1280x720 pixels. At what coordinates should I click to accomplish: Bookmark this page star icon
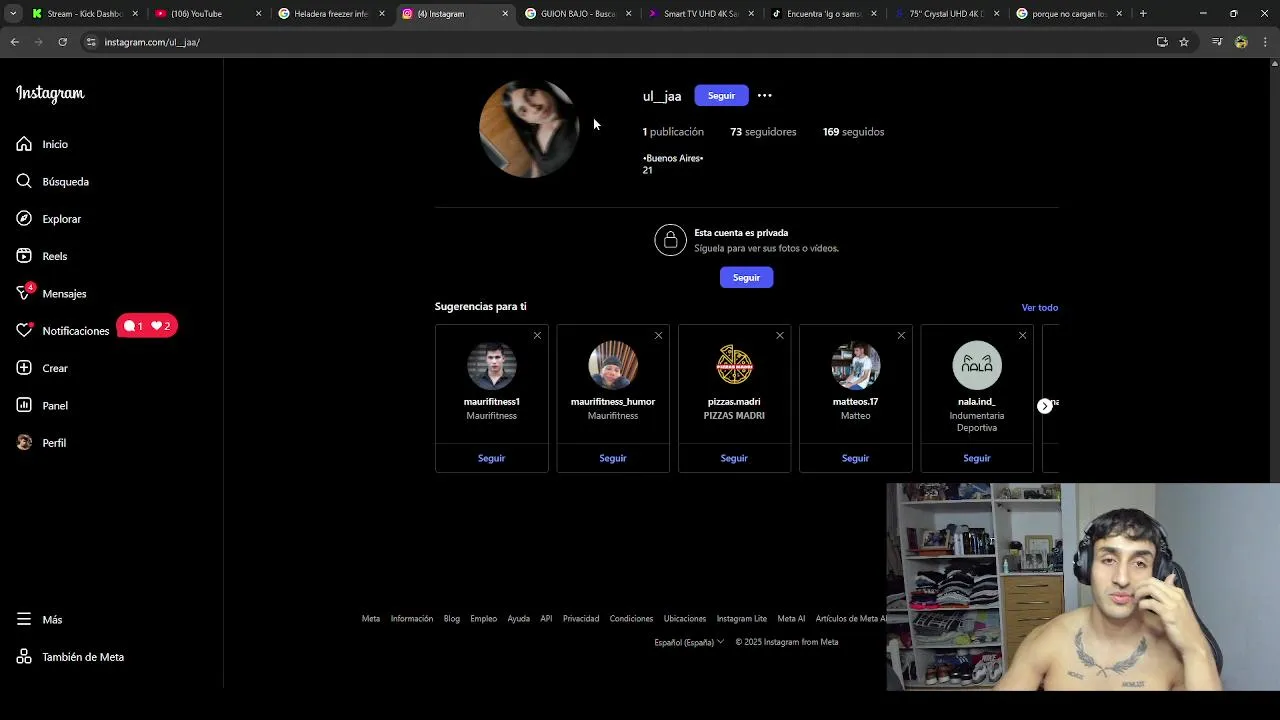coord(1184,42)
